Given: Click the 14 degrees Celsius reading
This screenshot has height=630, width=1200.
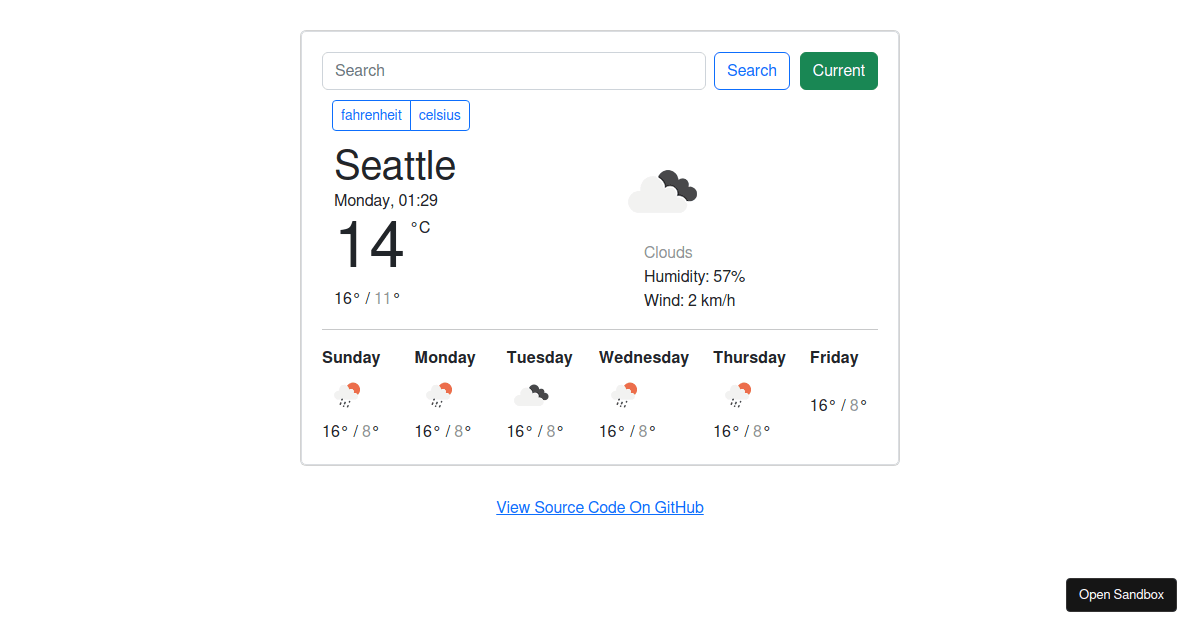Looking at the screenshot, I should pyautogui.click(x=370, y=245).
